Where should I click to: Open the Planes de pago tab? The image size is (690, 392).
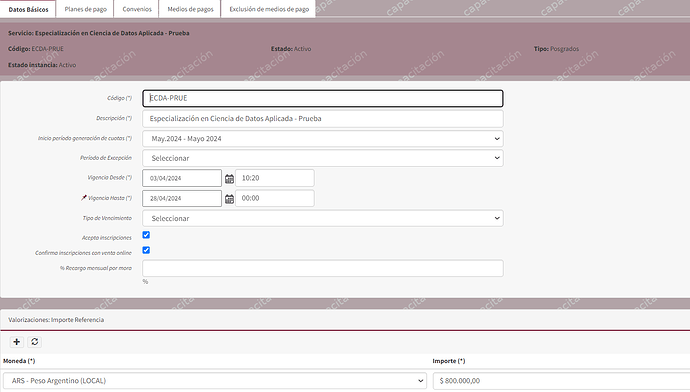85,9
